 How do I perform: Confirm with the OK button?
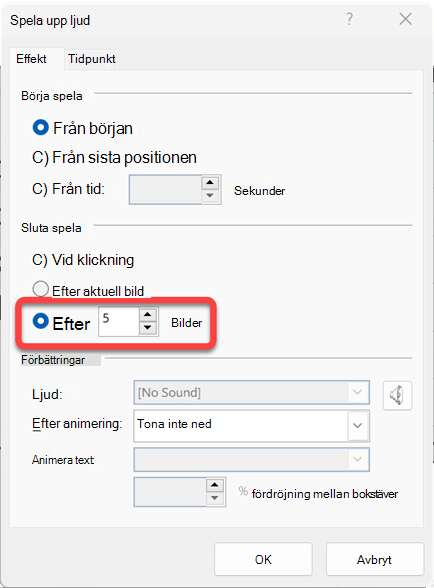click(x=263, y=559)
